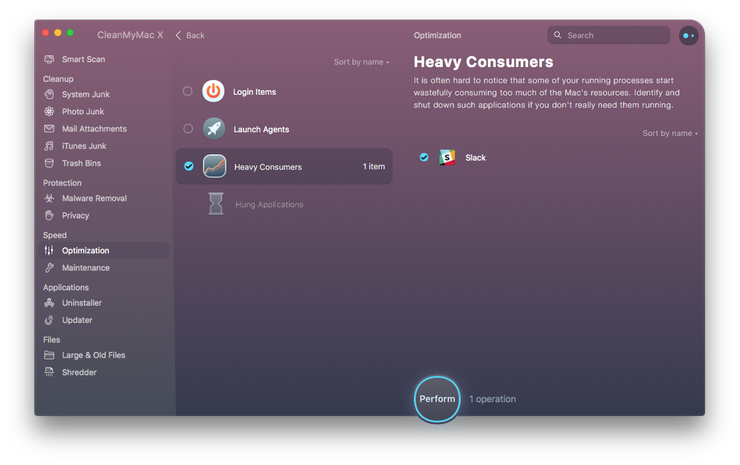Open Shredder label in sidebar
740x465 pixels.
tap(79, 372)
